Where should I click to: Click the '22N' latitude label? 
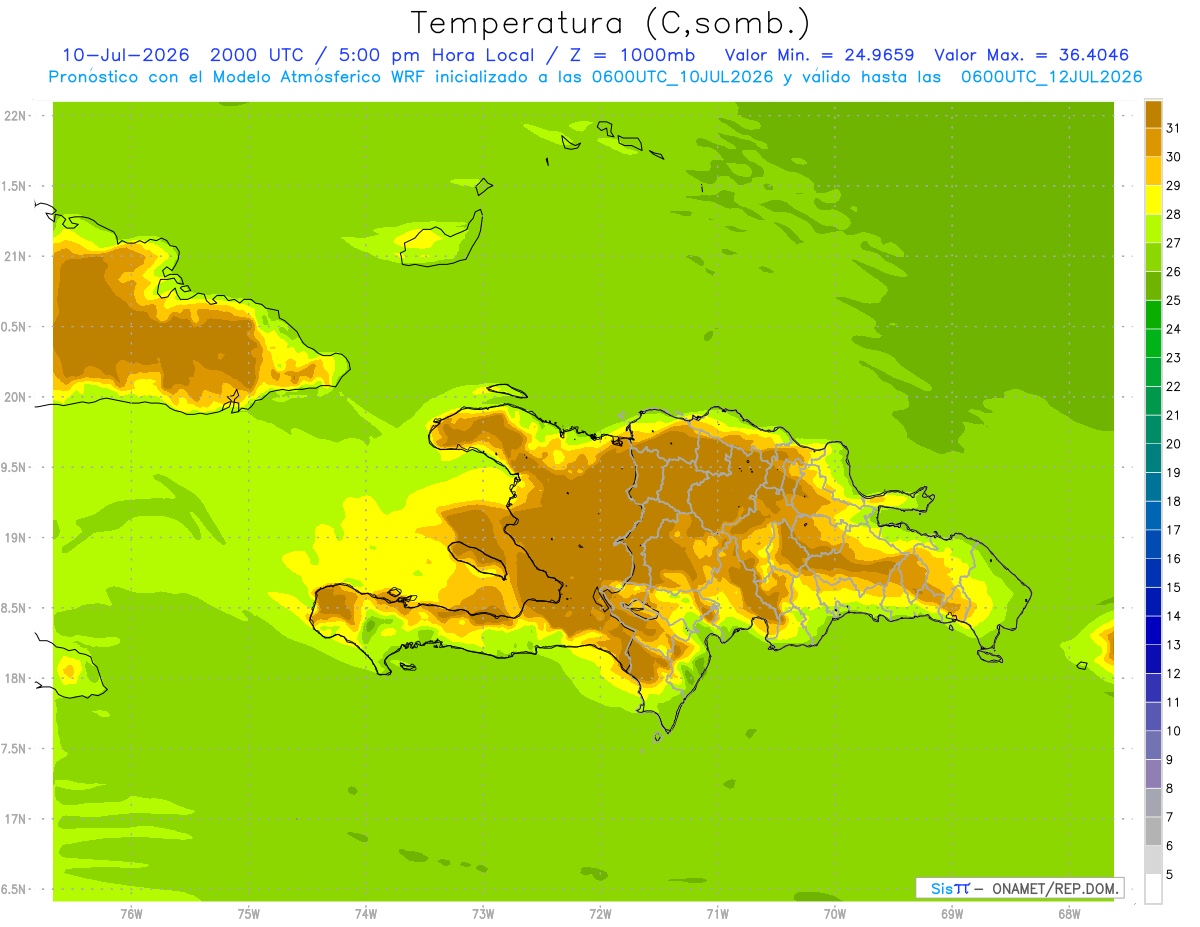[16, 116]
